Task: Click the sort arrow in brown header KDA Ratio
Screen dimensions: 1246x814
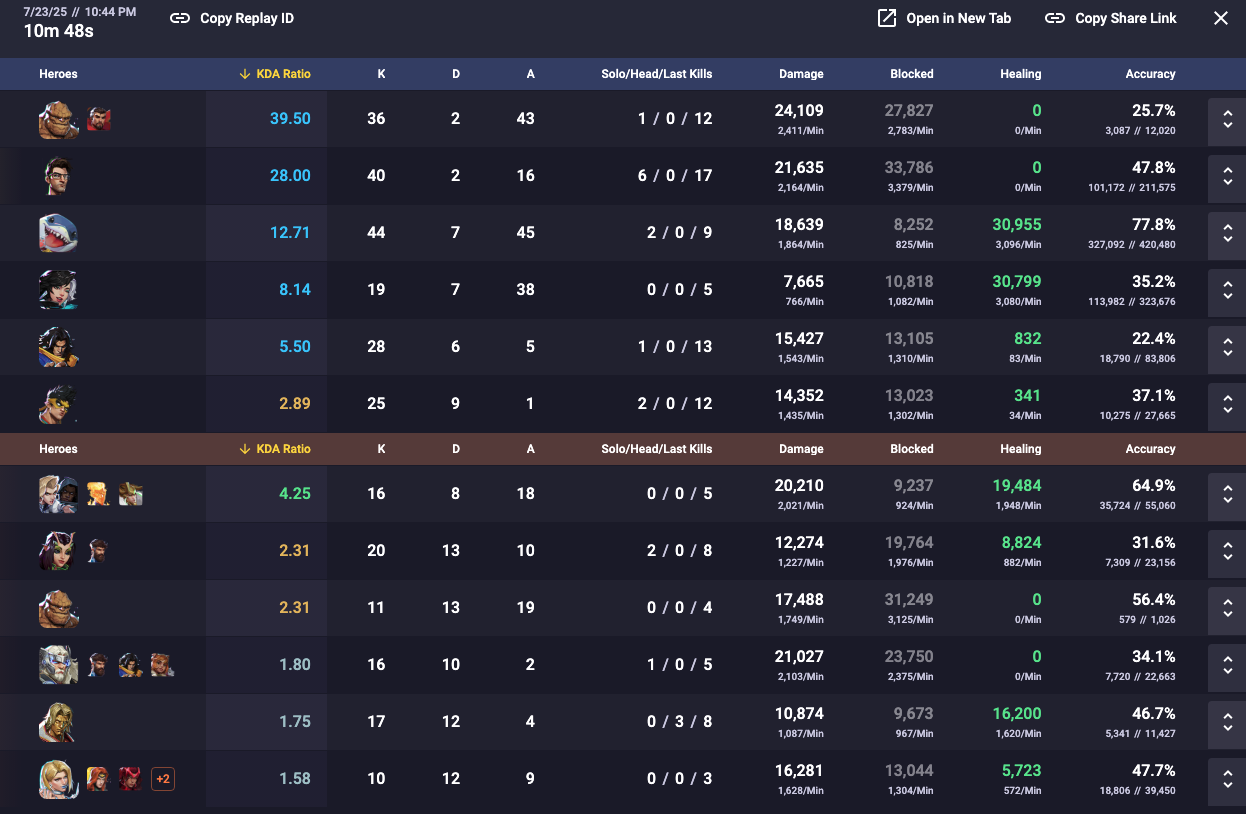Action: 245,449
